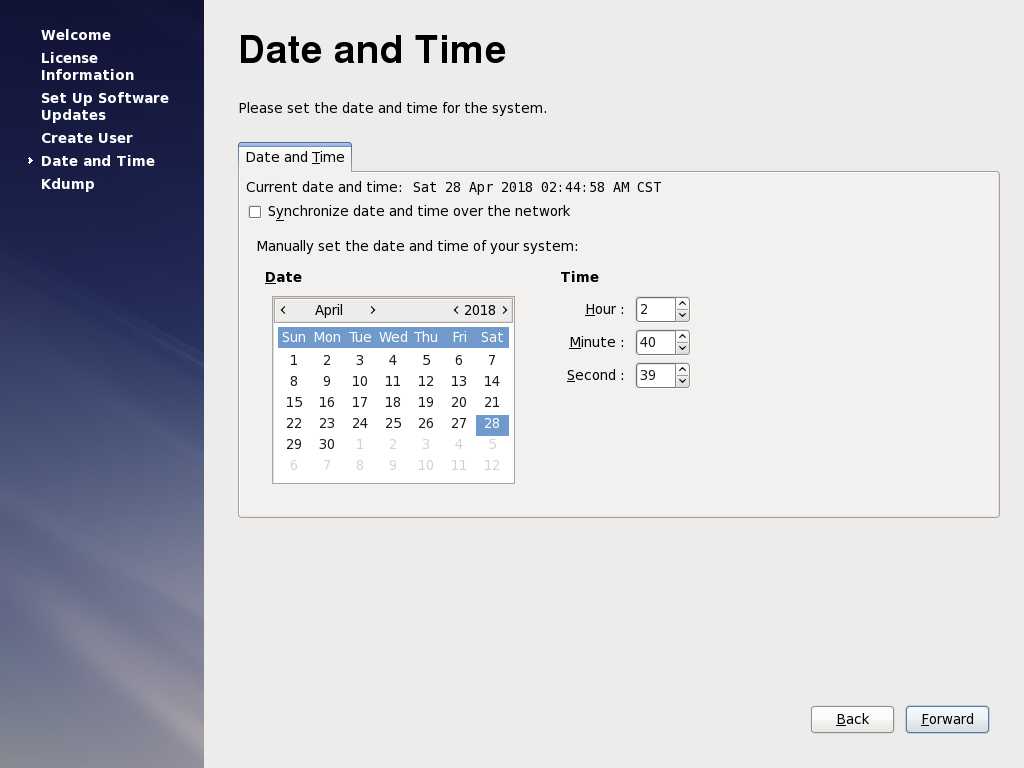Focus the Second input field
Screen dimensions: 1024x768
tap(656, 376)
